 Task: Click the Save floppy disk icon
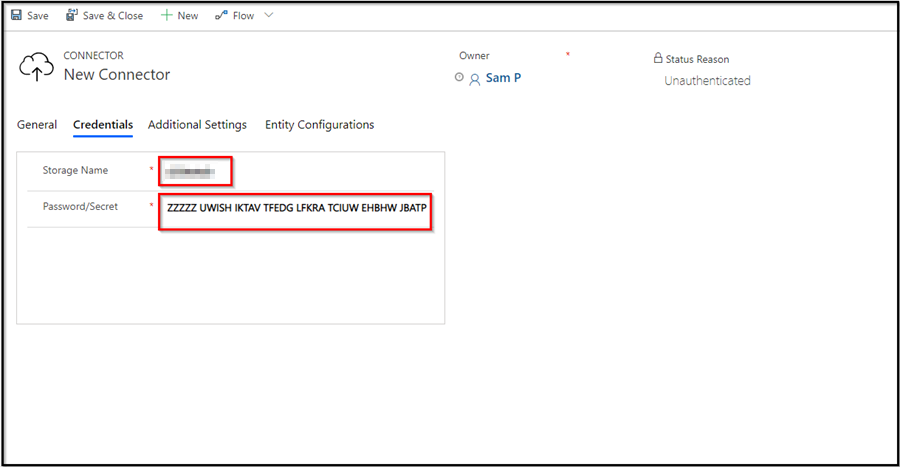16,16
